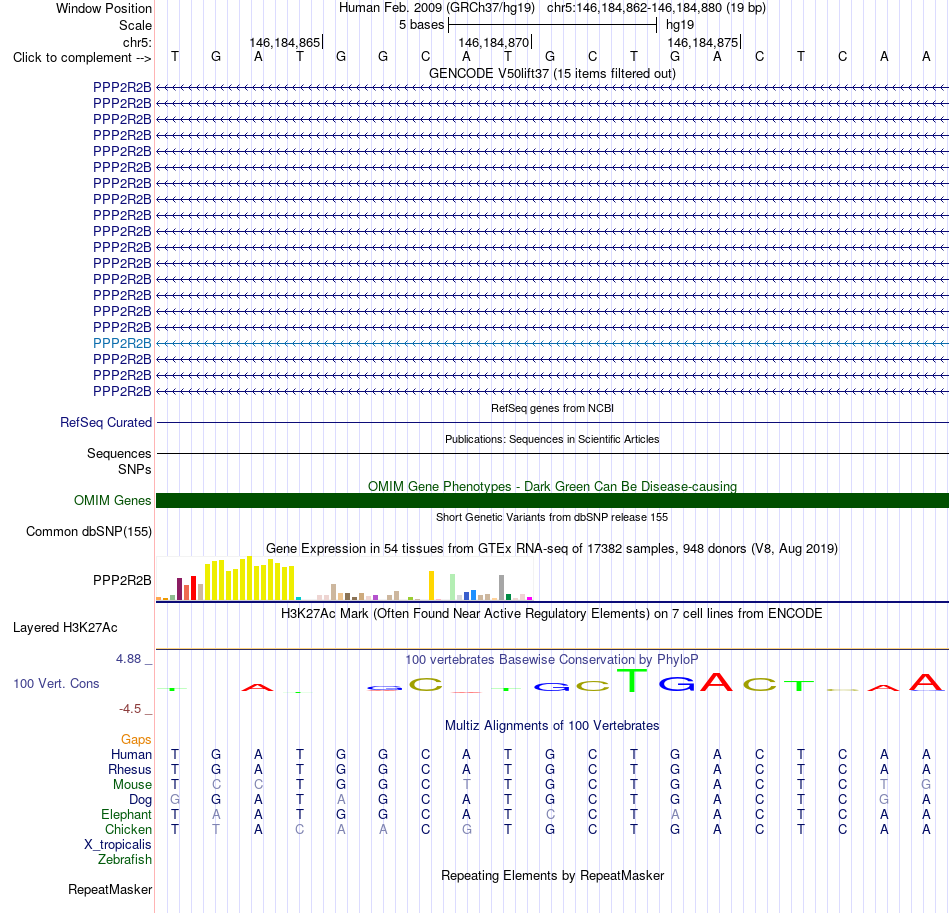Click the Sequences track label
This screenshot has height=913, width=950.
tap(119, 453)
